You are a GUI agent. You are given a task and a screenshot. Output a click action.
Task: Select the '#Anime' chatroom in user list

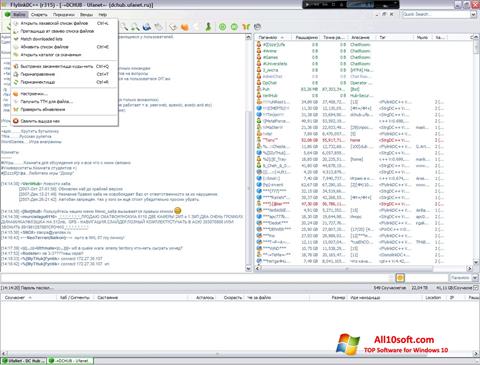[270, 51]
